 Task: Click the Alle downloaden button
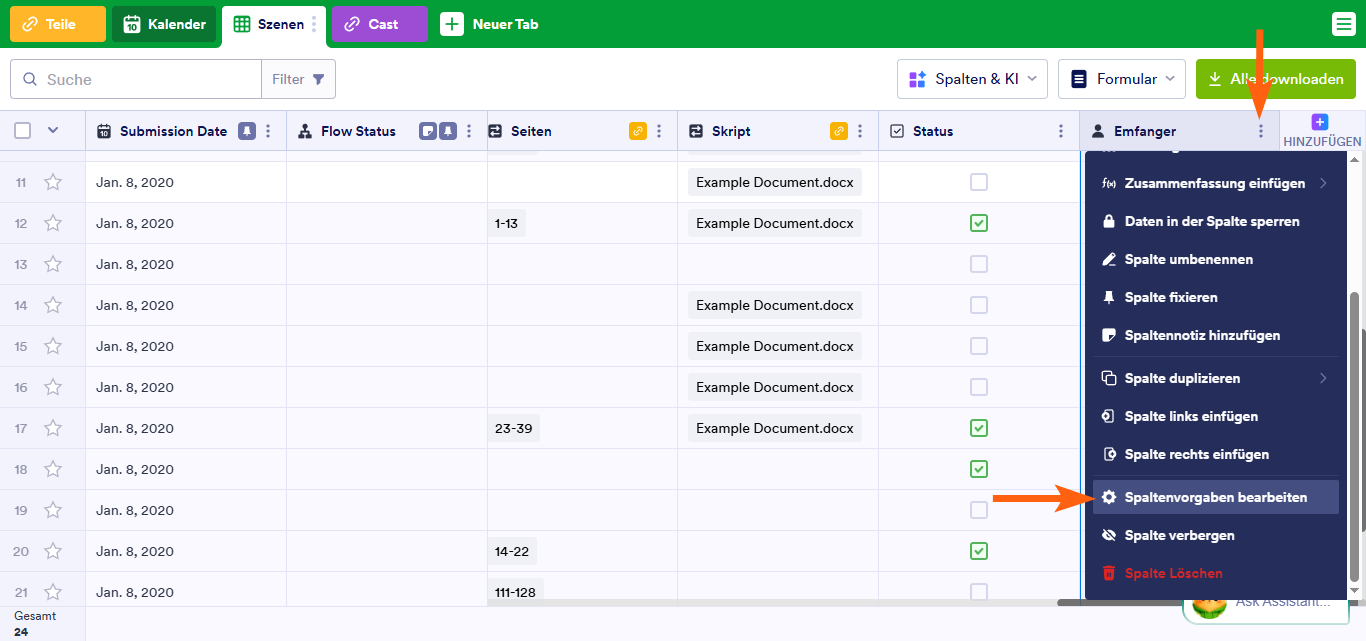point(1275,79)
